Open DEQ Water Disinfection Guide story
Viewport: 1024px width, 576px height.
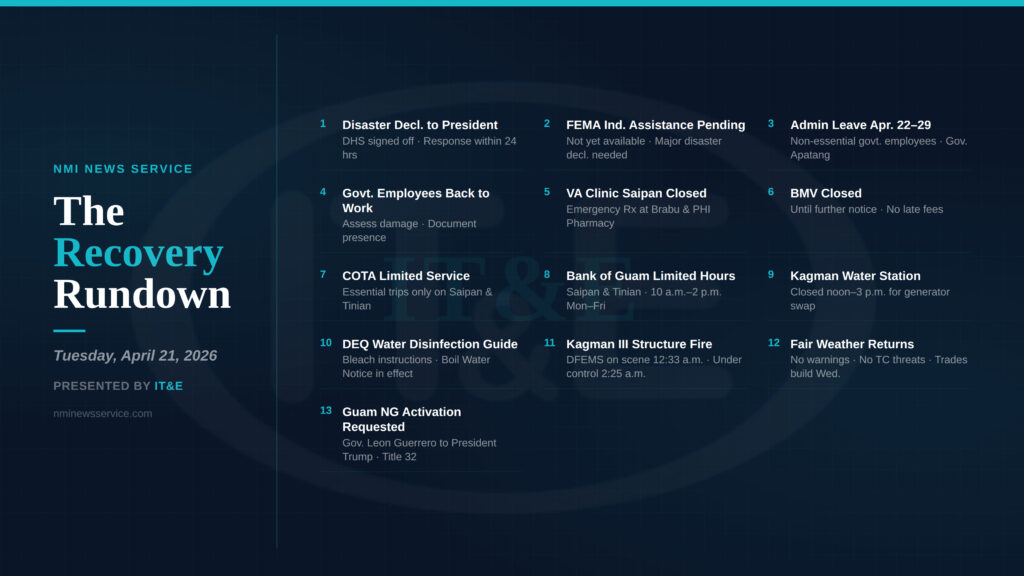click(x=429, y=344)
